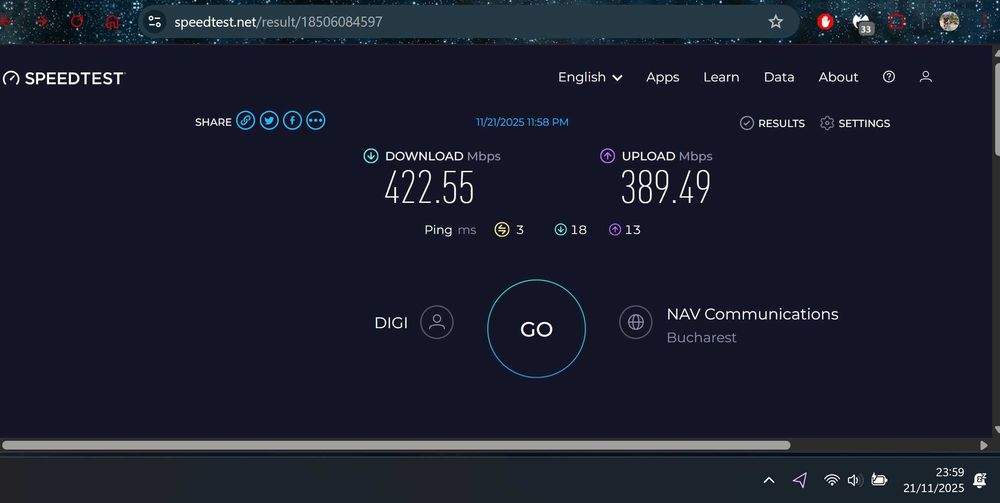Click the Bucharest server location text
The image size is (1000, 503).
coord(702,338)
